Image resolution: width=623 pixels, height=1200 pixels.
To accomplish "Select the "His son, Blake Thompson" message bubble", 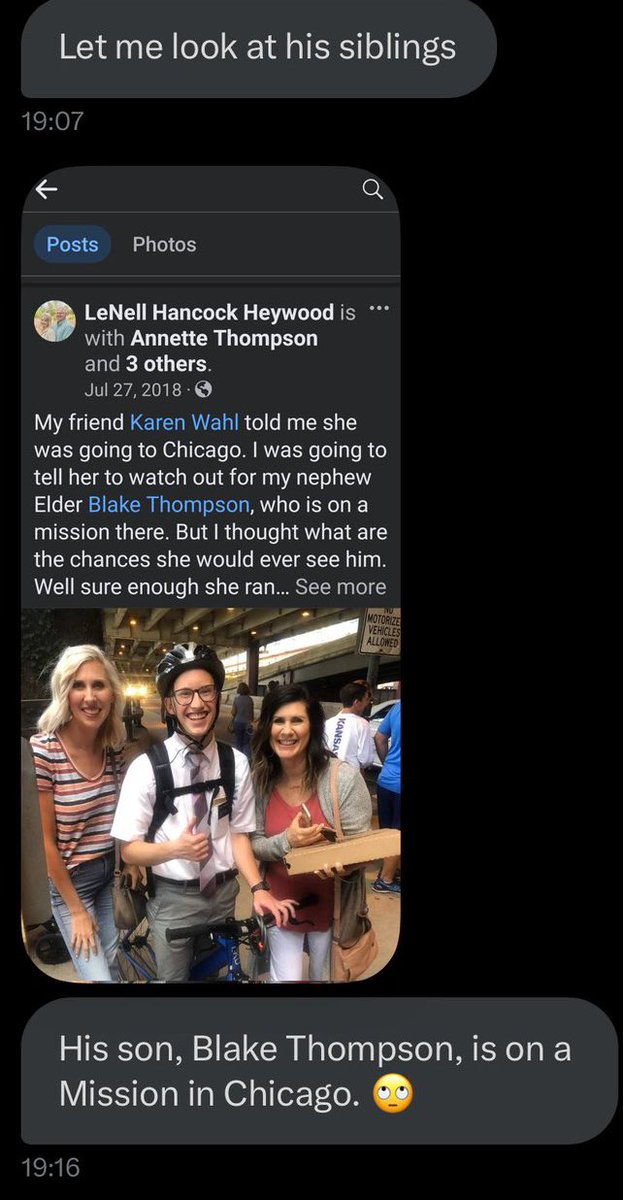I will [319, 1072].
